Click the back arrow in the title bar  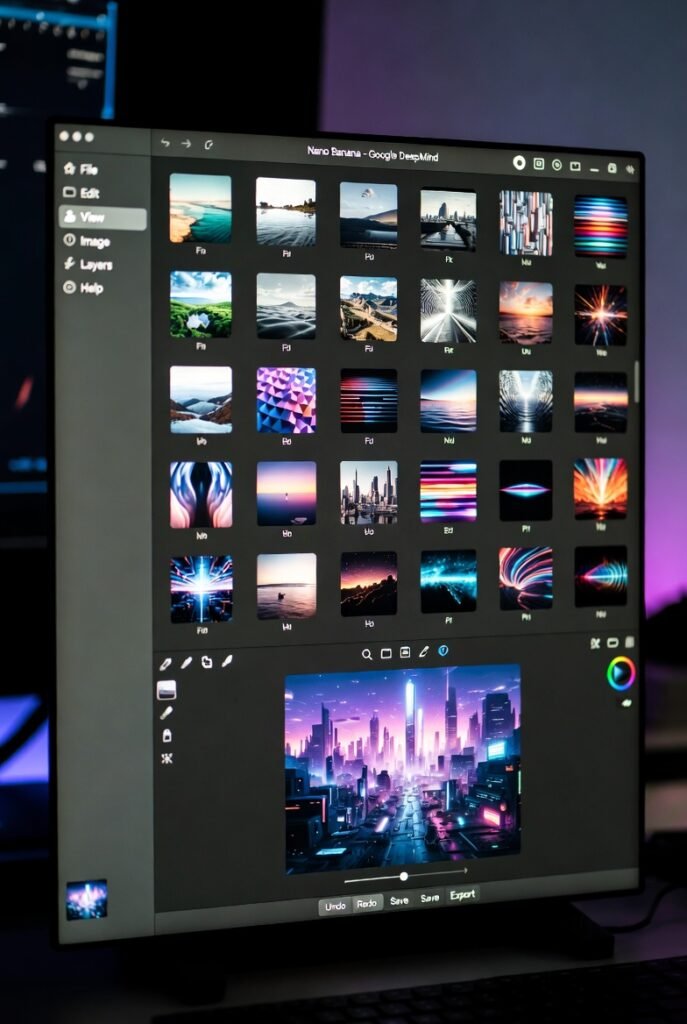point(165,143)
